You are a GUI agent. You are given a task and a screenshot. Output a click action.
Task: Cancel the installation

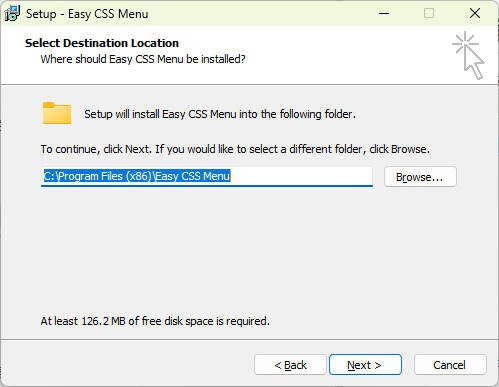coord(450,365)
